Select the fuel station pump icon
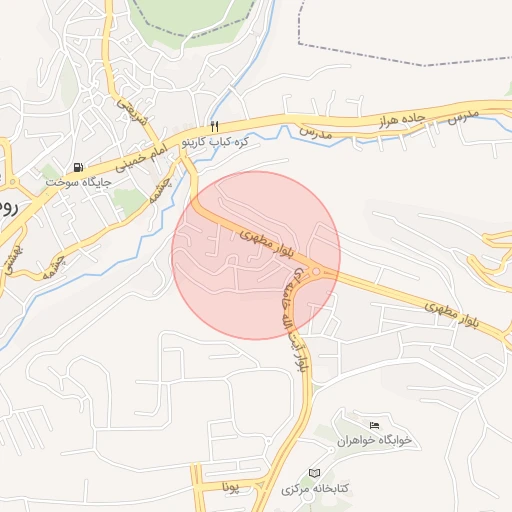The image size is (512, 512). pyautogui.click(x=78, y=167)
